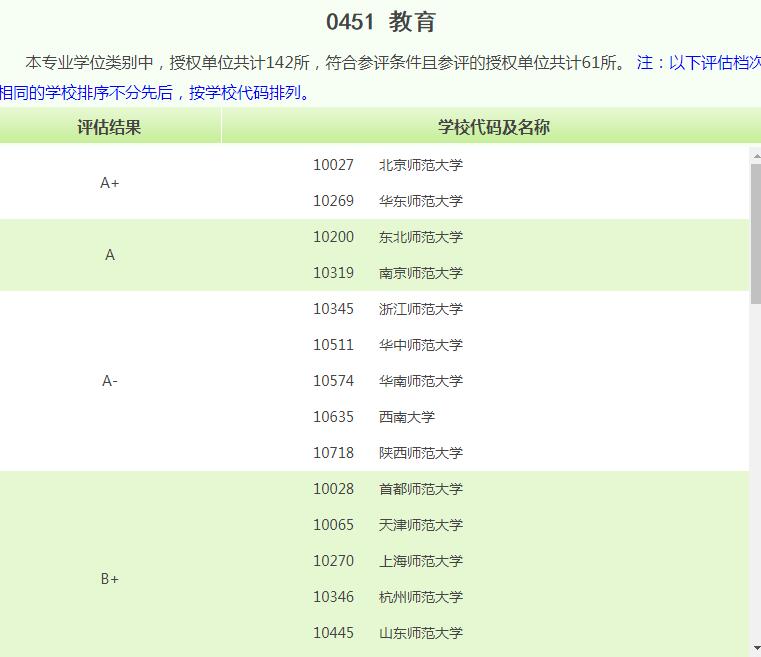Click the 评估结果 column header
The width and height of the screenshot is (761, 657).
point(110,127)
